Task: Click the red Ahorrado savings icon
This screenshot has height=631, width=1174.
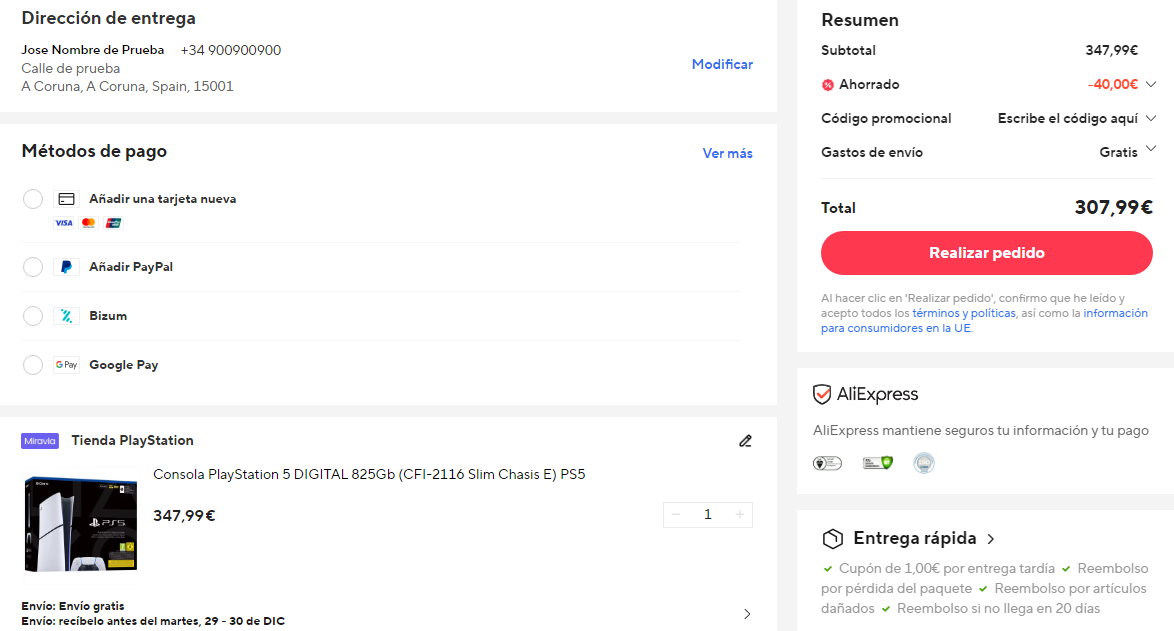Action: click(x=828, y=85)
